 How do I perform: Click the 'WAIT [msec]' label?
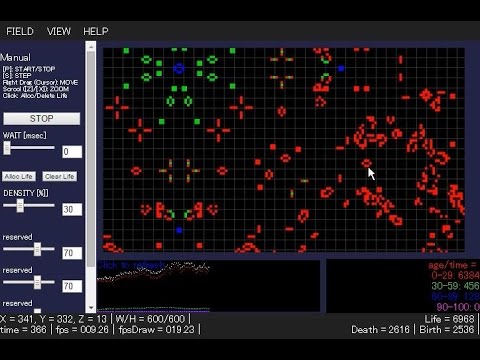pyautogui.click(x=25, y=135)
